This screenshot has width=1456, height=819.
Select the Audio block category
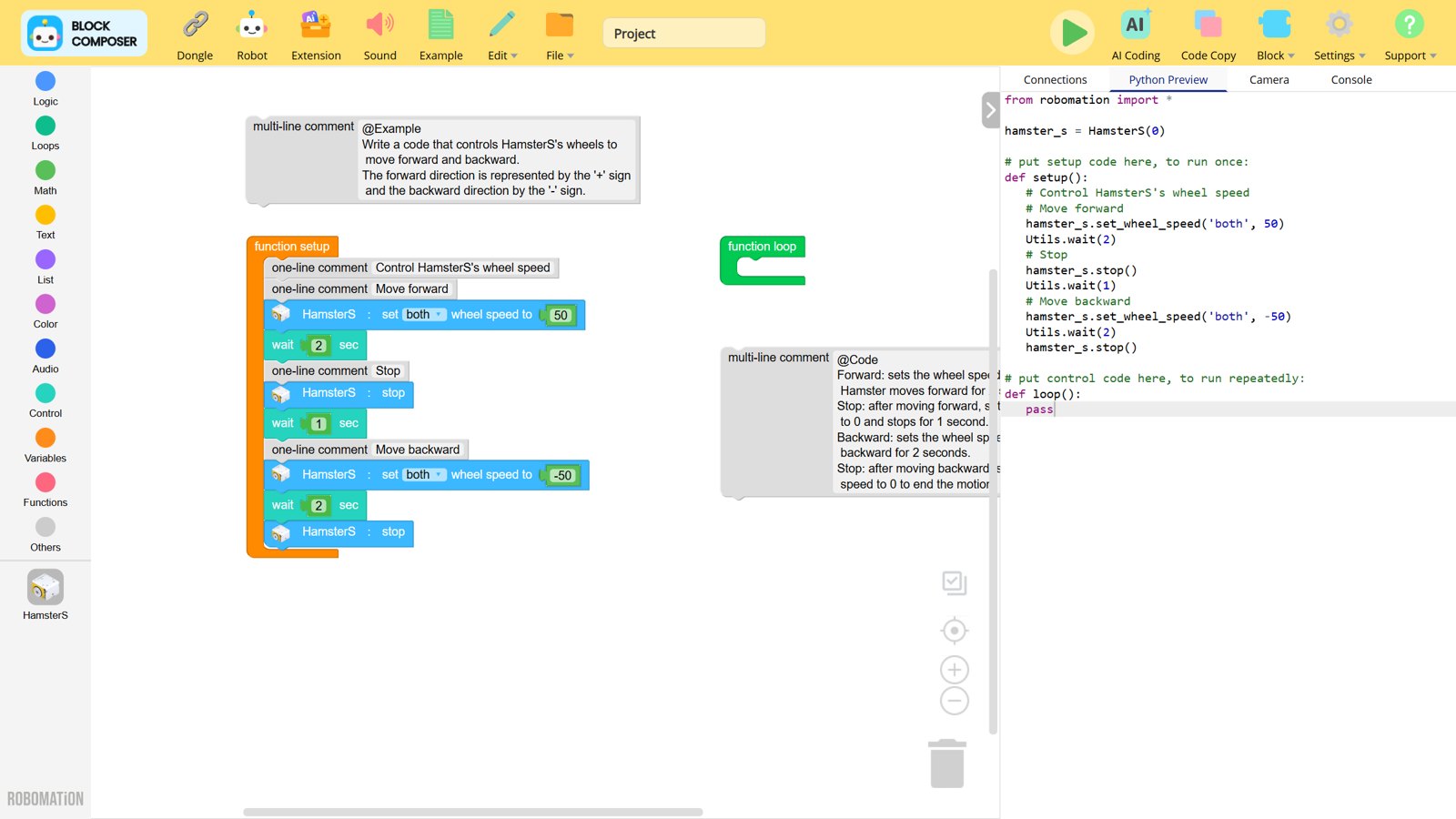click(45, 356)
